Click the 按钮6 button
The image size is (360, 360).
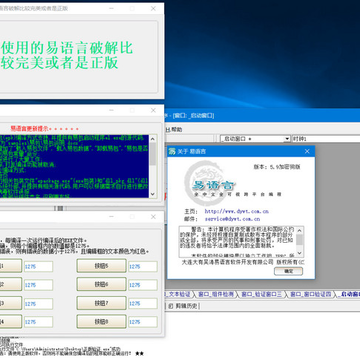[102, 284]
